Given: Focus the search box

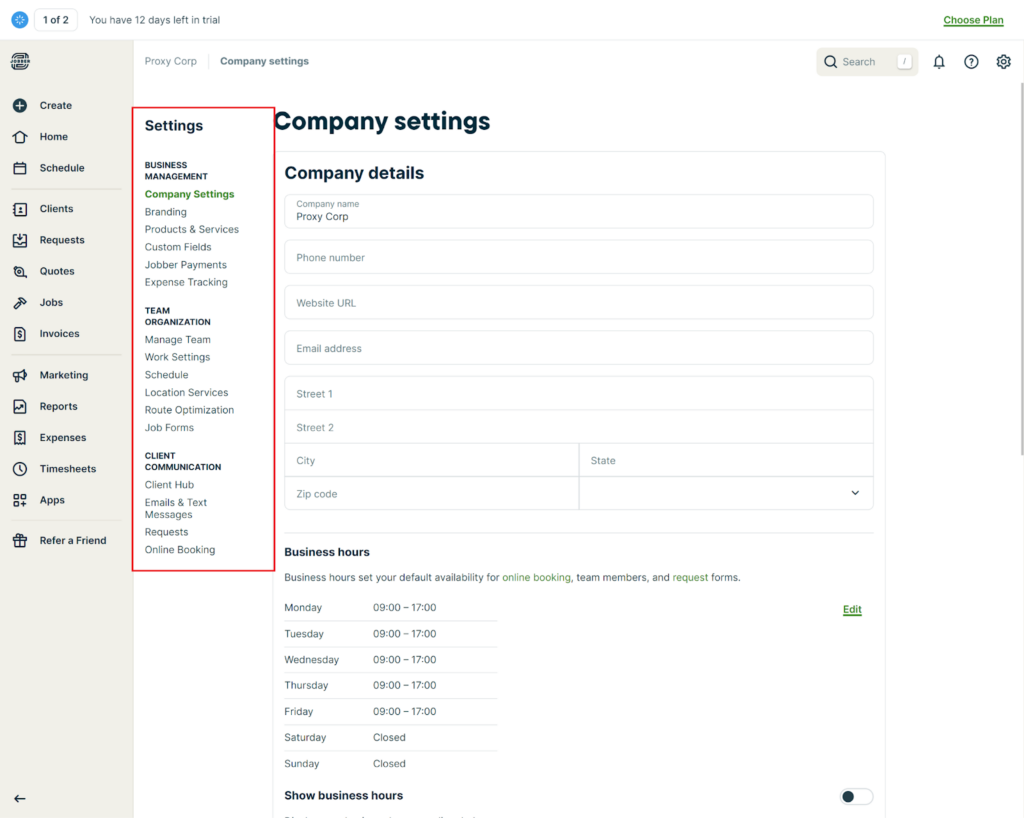Looking at the screenshot, I should point(860,62).
